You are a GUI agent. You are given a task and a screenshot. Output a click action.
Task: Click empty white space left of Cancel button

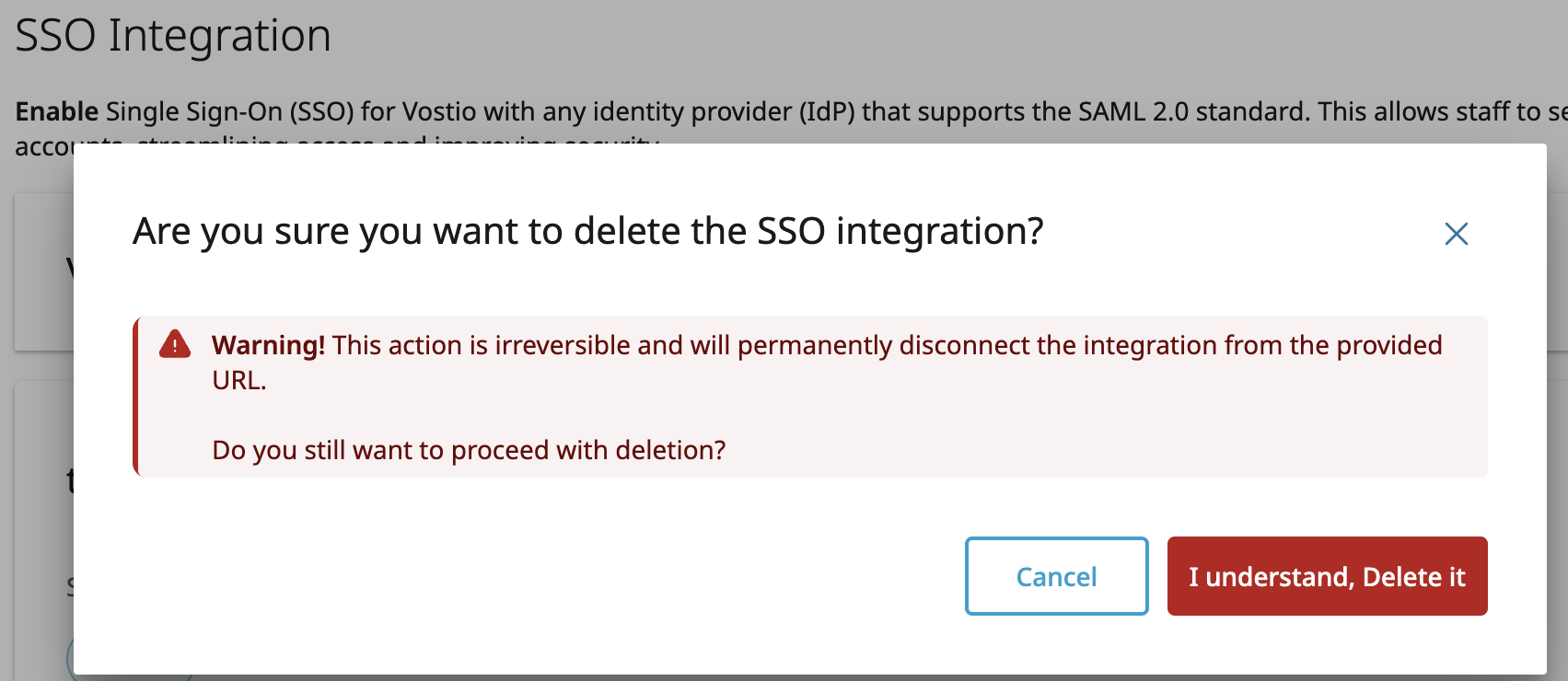point(552,576)
